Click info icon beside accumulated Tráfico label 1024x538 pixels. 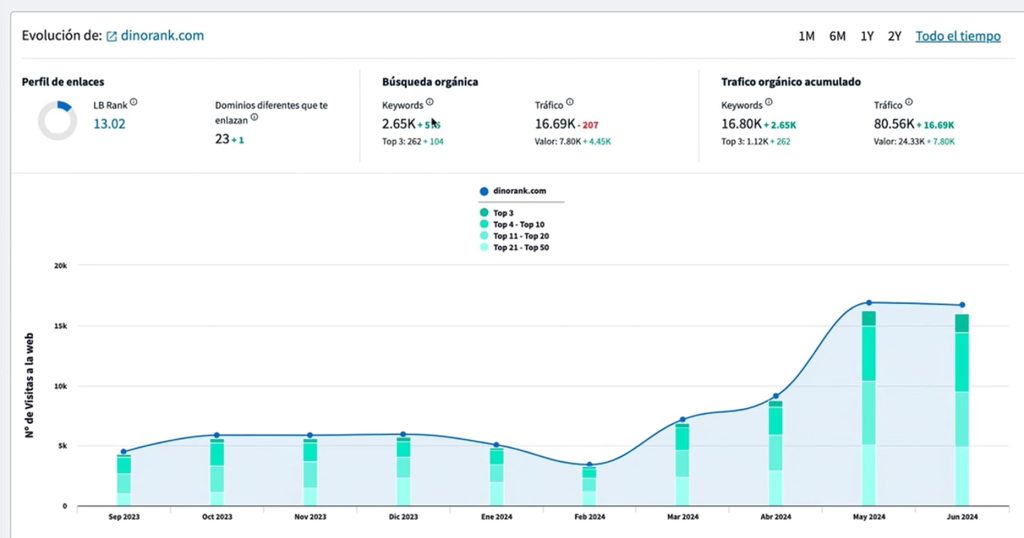coord(908,102)
